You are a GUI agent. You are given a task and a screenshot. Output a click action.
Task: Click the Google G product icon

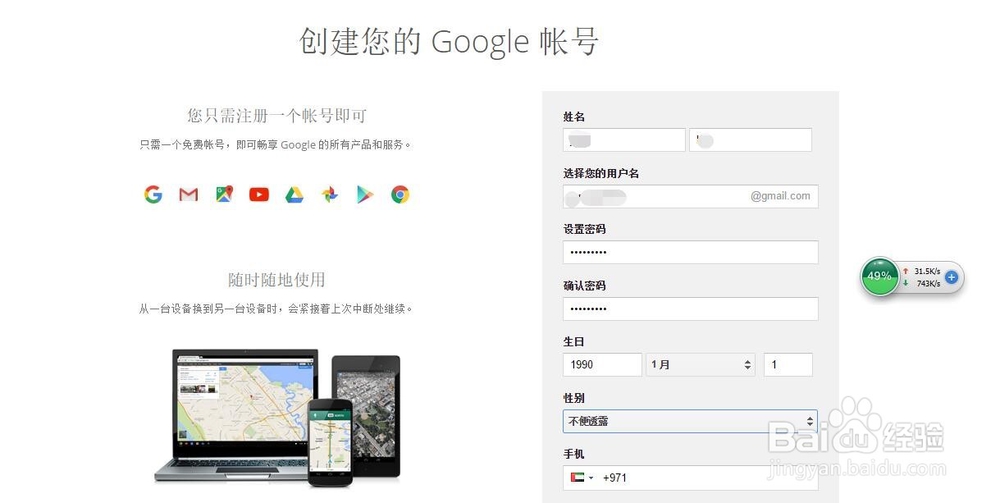coord(153,194)
